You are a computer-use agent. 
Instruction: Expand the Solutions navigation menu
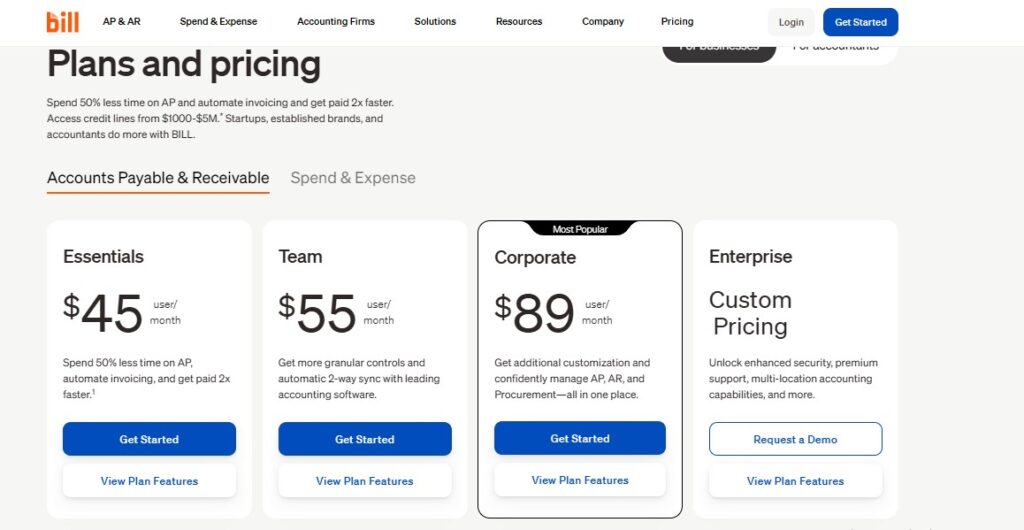pos(435,22)
